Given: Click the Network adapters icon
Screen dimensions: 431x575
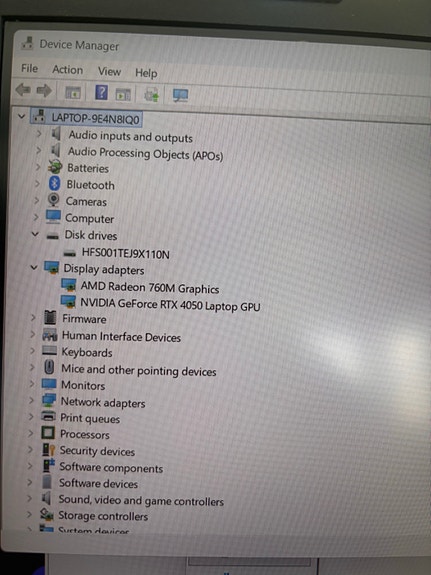Looking at the screenshot, I should (x=49, y=400).
